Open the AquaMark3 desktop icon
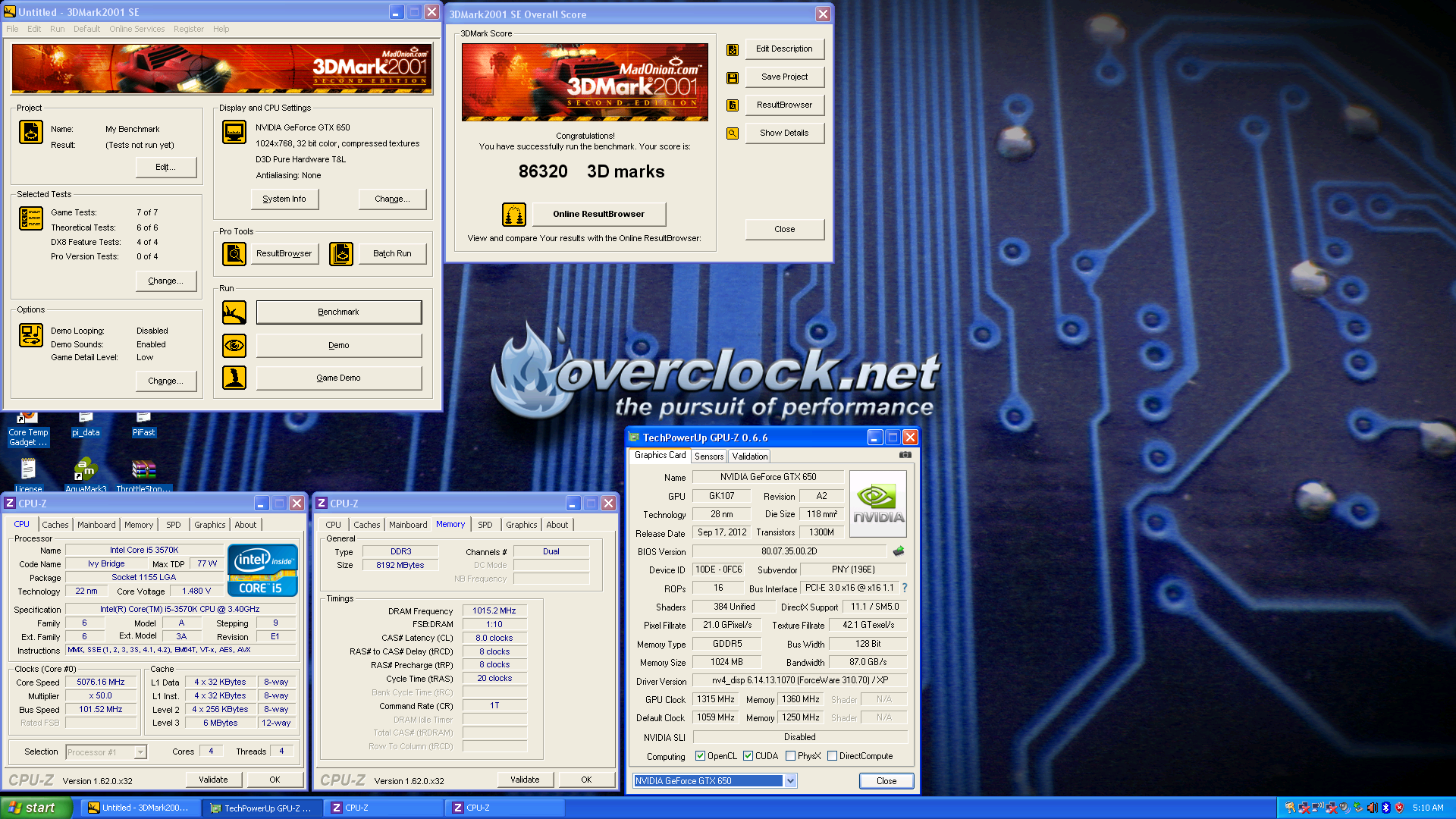Image resolution: width=1456 pixels, height=819 pixels. pyautogui.click(x=86, y=475)
